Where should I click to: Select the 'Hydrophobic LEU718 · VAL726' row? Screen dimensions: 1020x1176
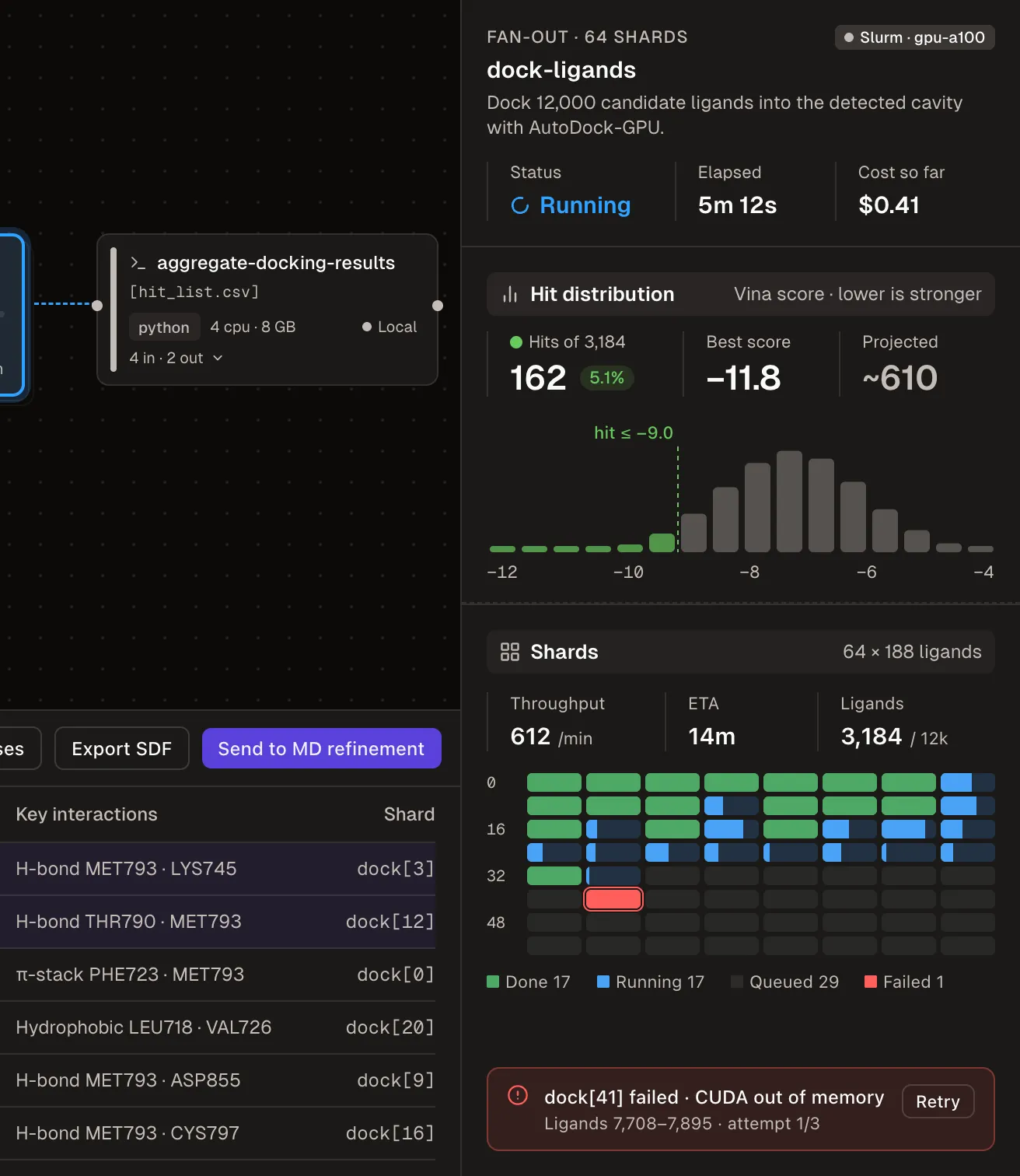[218, 1027]
